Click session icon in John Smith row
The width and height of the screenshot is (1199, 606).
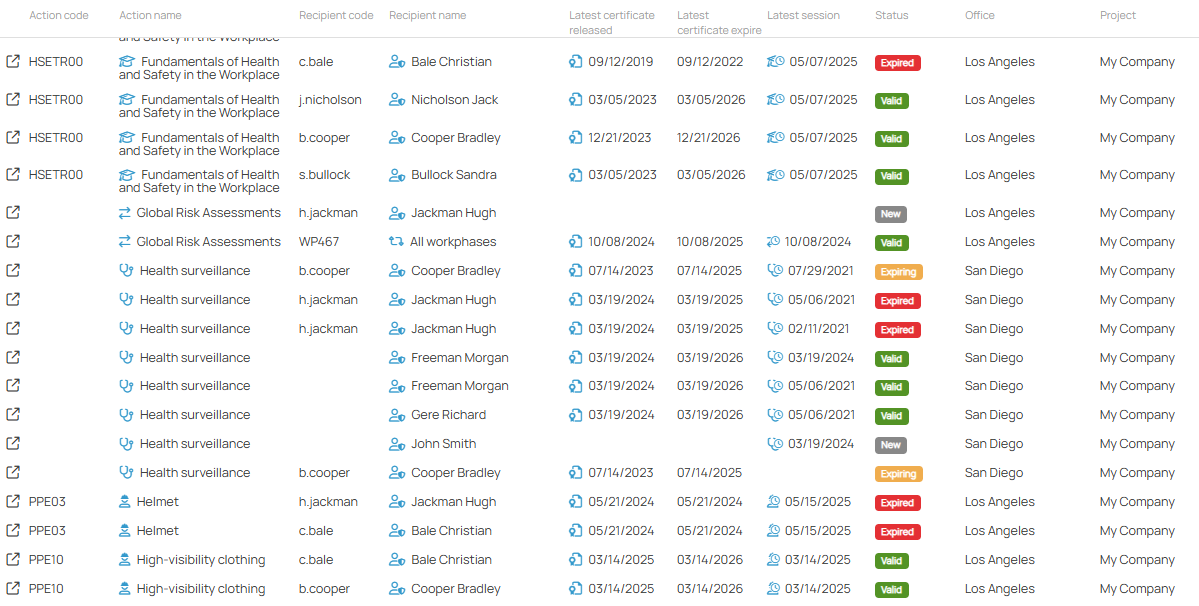click(x=775, y=443)
